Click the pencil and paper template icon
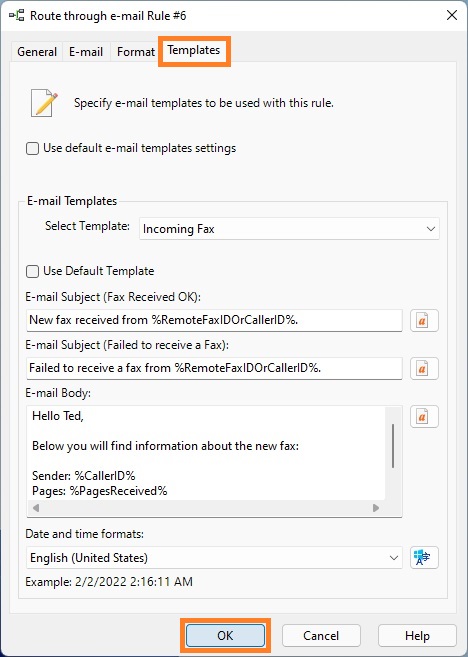This screenshot has width=468, height=657. click(x=44, y=103)
